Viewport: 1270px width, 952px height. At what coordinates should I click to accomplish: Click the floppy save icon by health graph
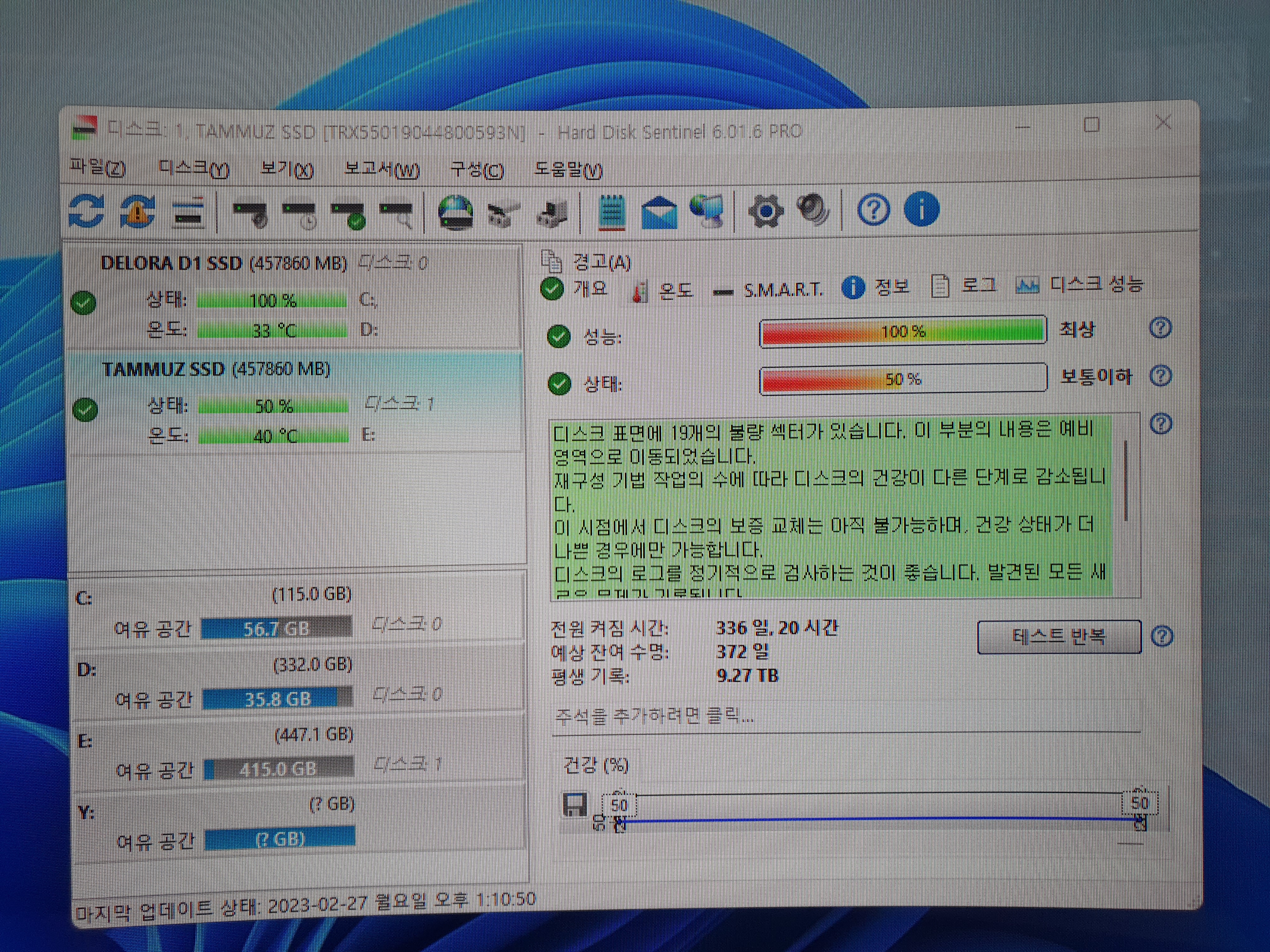pyautogui.click(x=575, y=805)
